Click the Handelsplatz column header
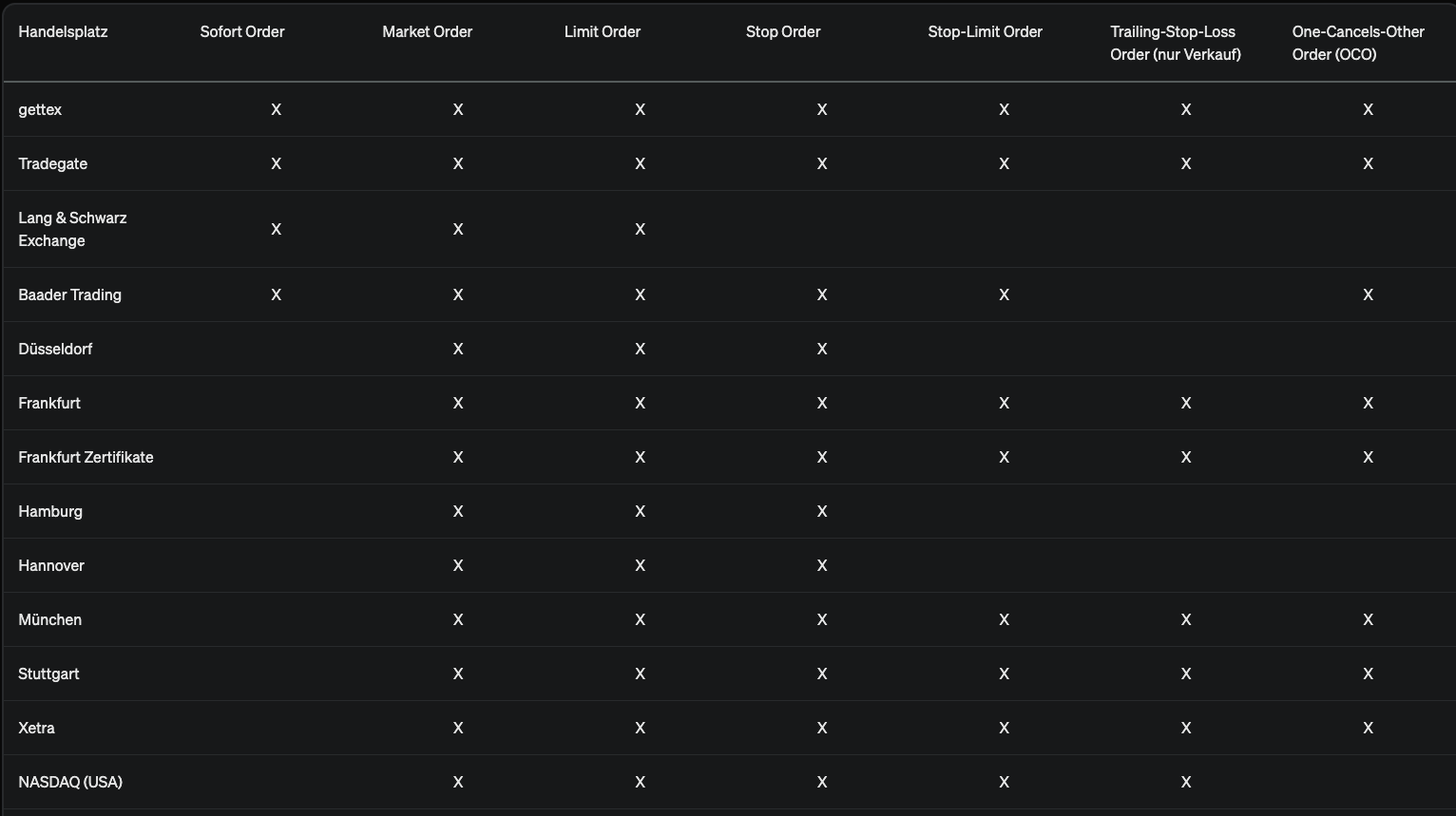The height and width of the screenshot is (816, 1456). coord(63,31)
